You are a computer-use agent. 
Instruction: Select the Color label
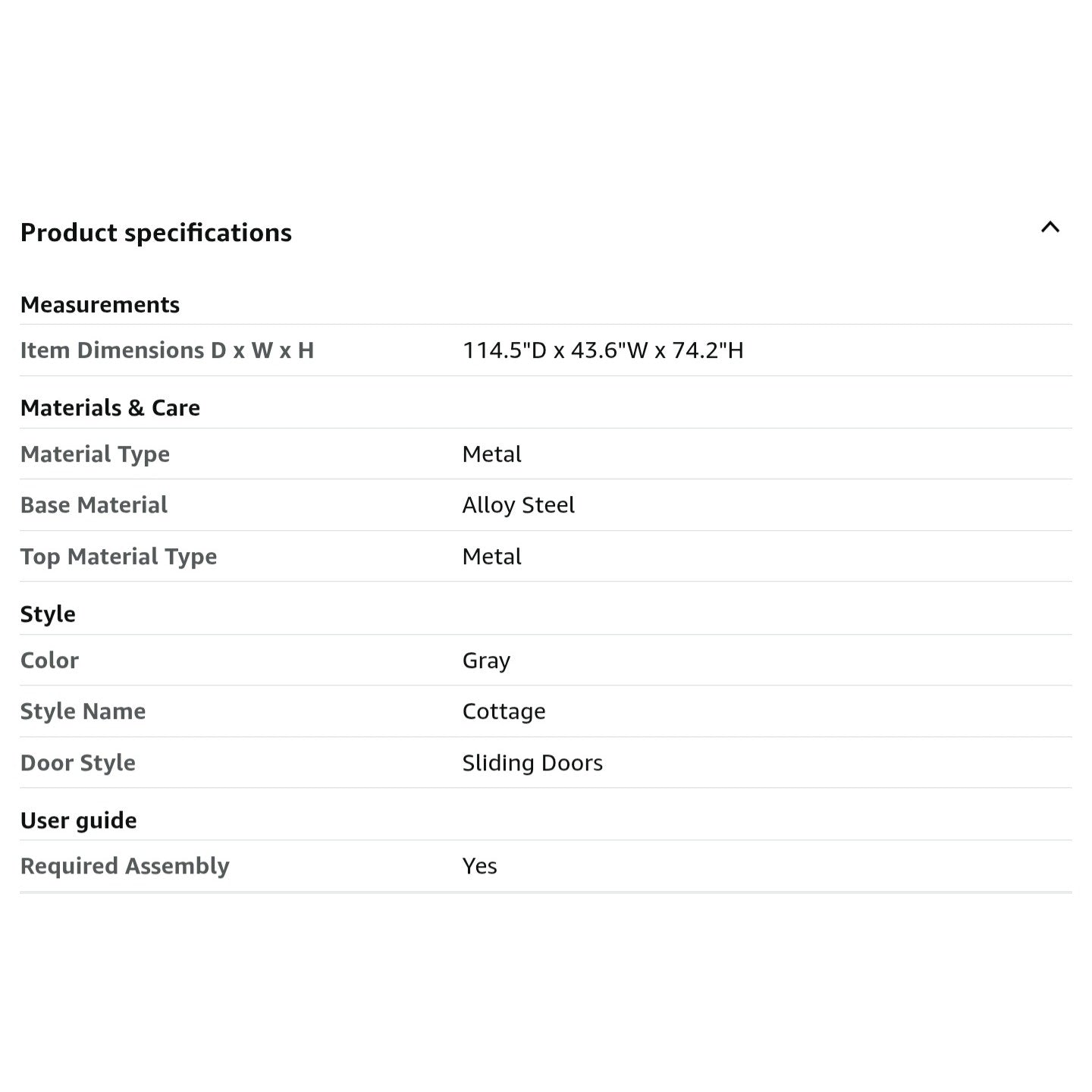[x=49, y=661]
